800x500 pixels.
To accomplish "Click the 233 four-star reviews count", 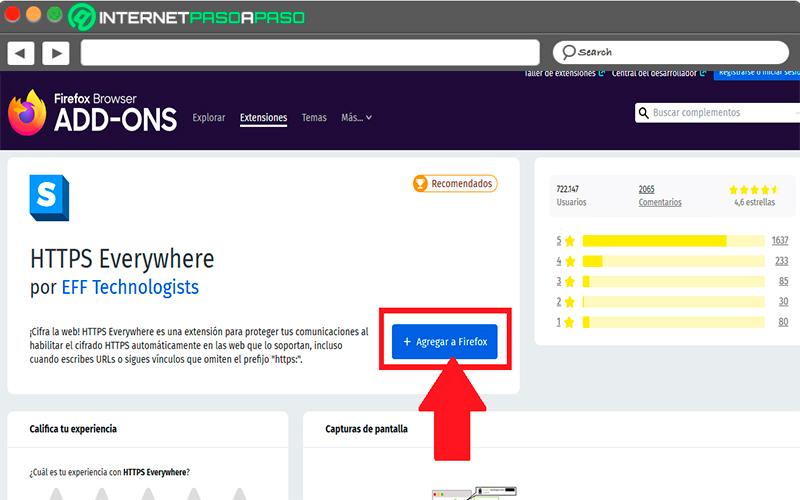I will click(782, 261).
